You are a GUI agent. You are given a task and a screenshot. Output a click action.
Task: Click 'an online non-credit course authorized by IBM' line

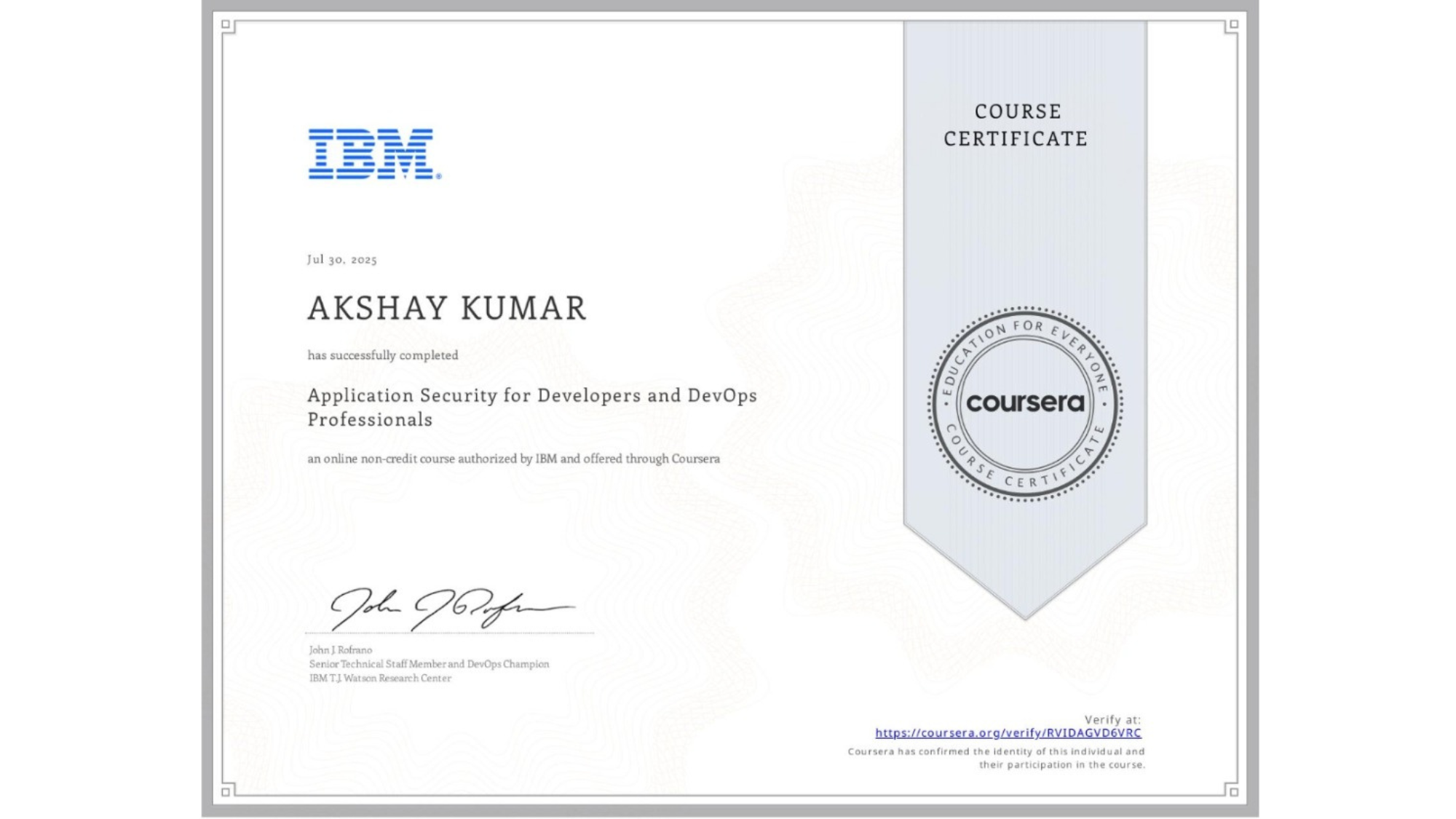pyautogui.click(x=513, y=459)
